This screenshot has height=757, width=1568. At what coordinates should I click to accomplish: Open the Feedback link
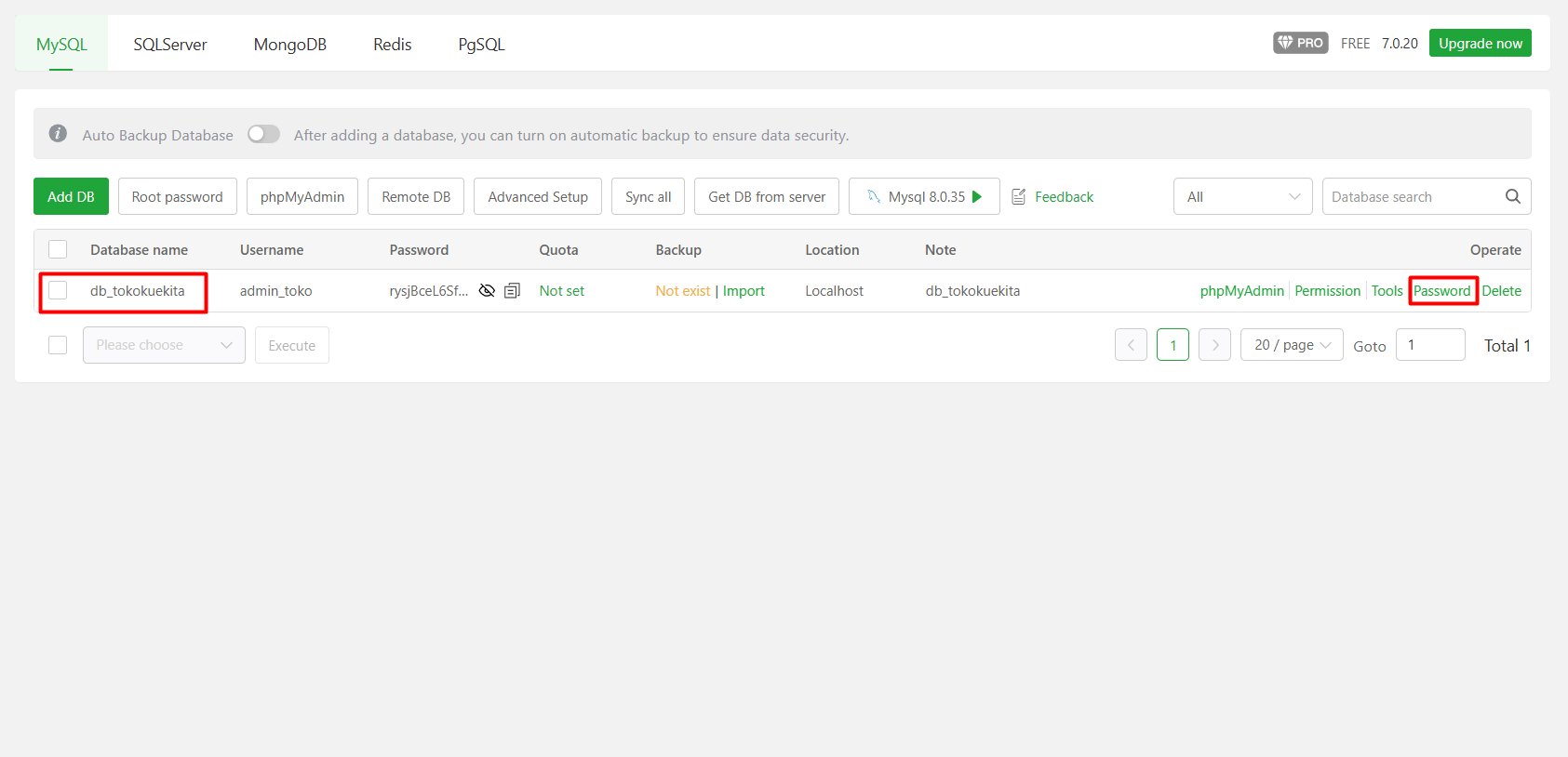point(1064,197)
